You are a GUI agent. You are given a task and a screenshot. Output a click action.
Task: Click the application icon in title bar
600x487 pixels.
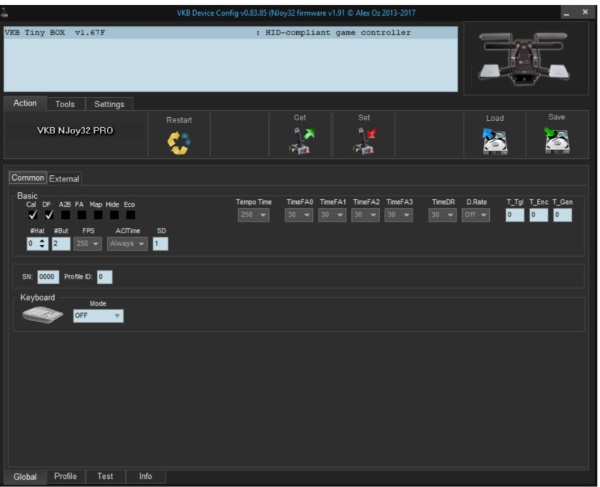(x=5, y=13)
